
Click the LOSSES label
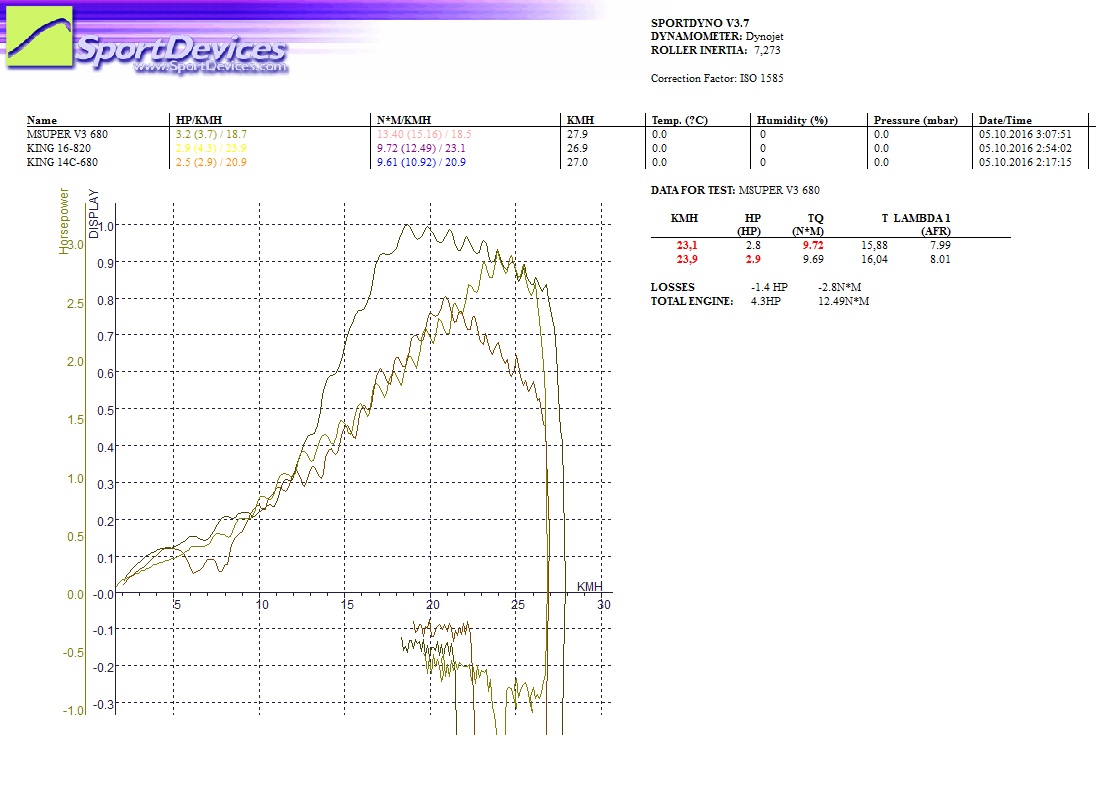pyautogui.click(x=672, y=287)
